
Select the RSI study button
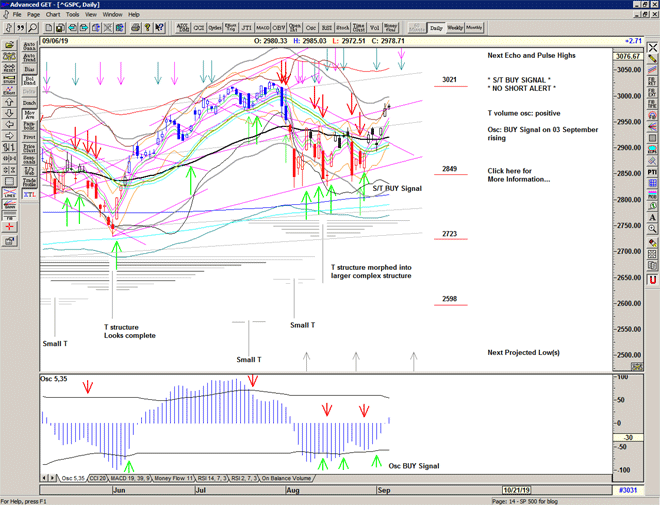coord(328,28)
